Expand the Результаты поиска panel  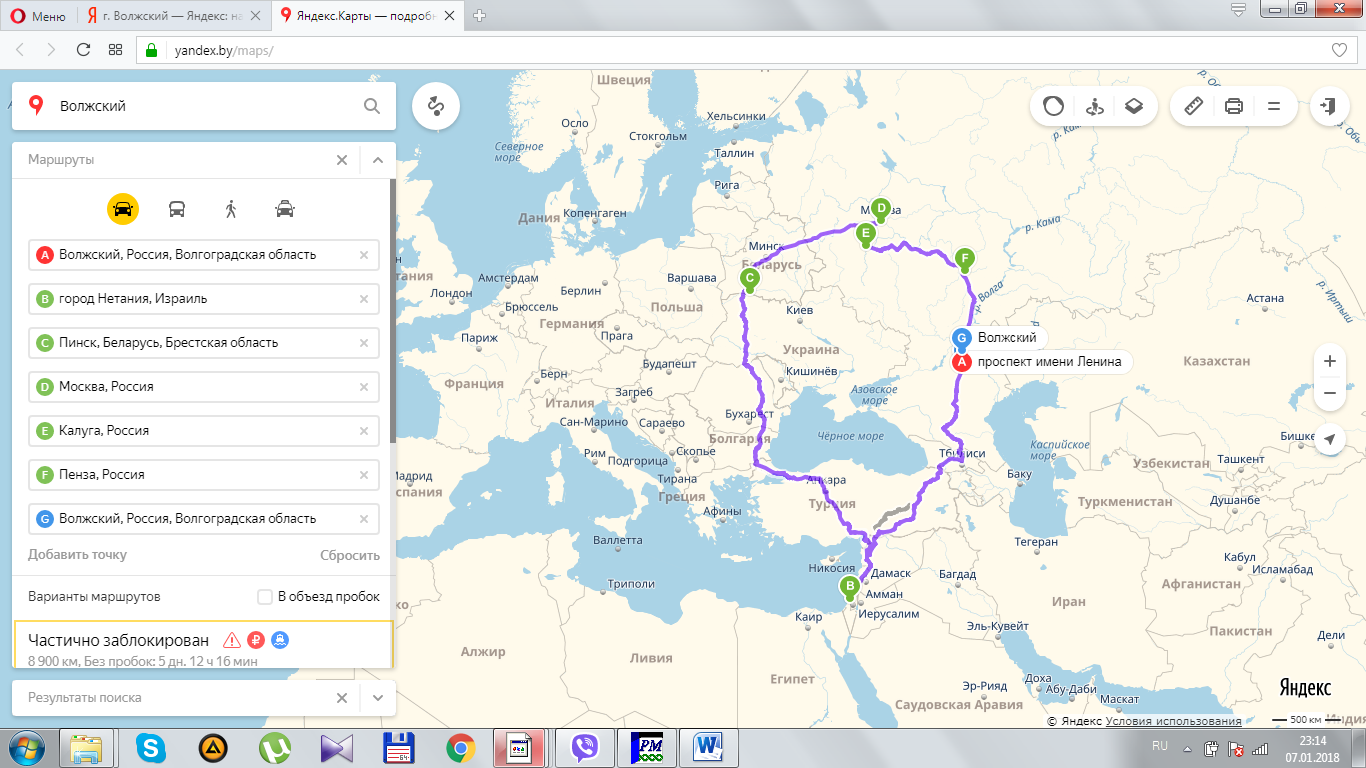378,698
